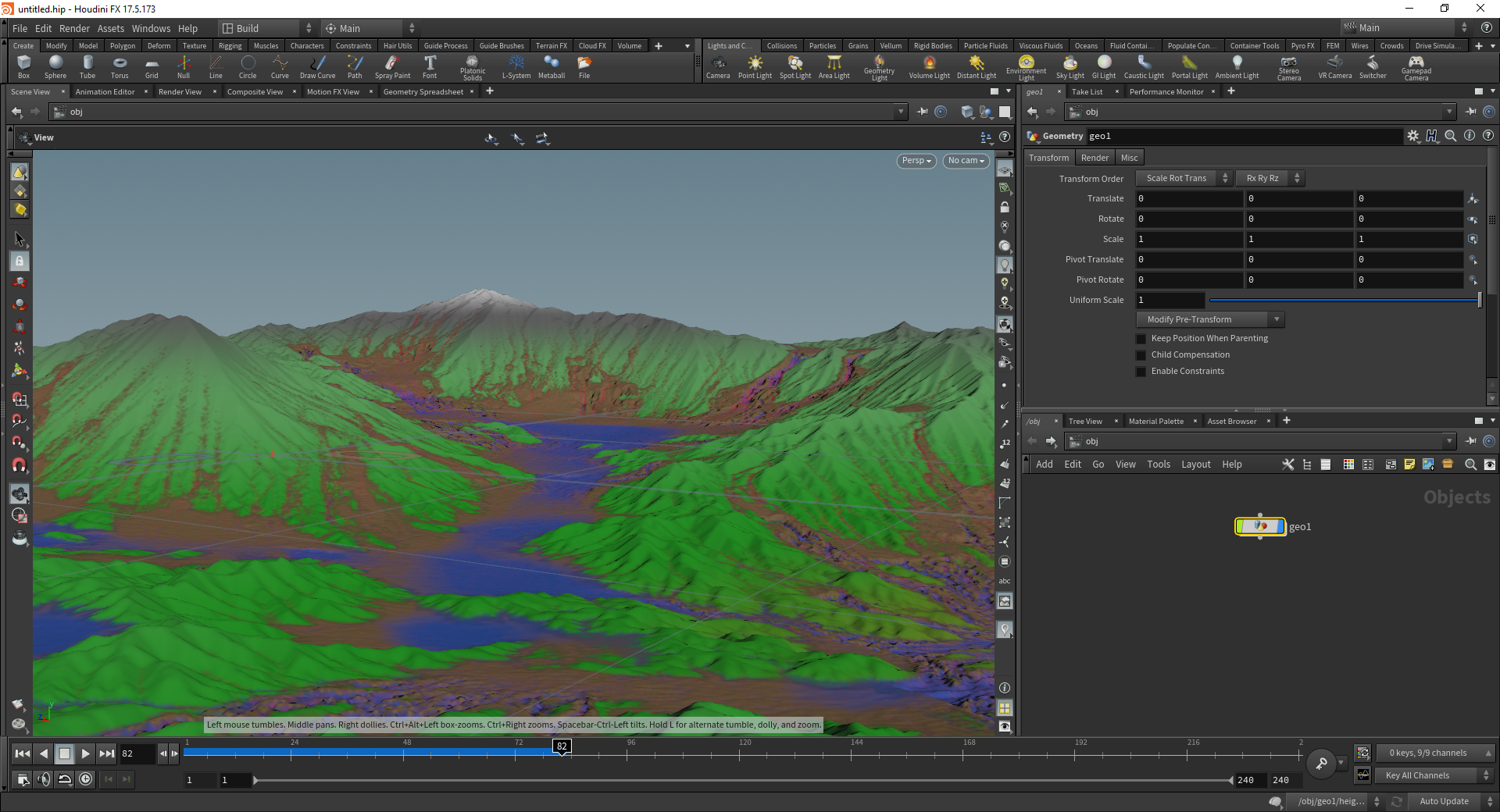
Task: Add an L-System from the shelf
Action: 516,67
